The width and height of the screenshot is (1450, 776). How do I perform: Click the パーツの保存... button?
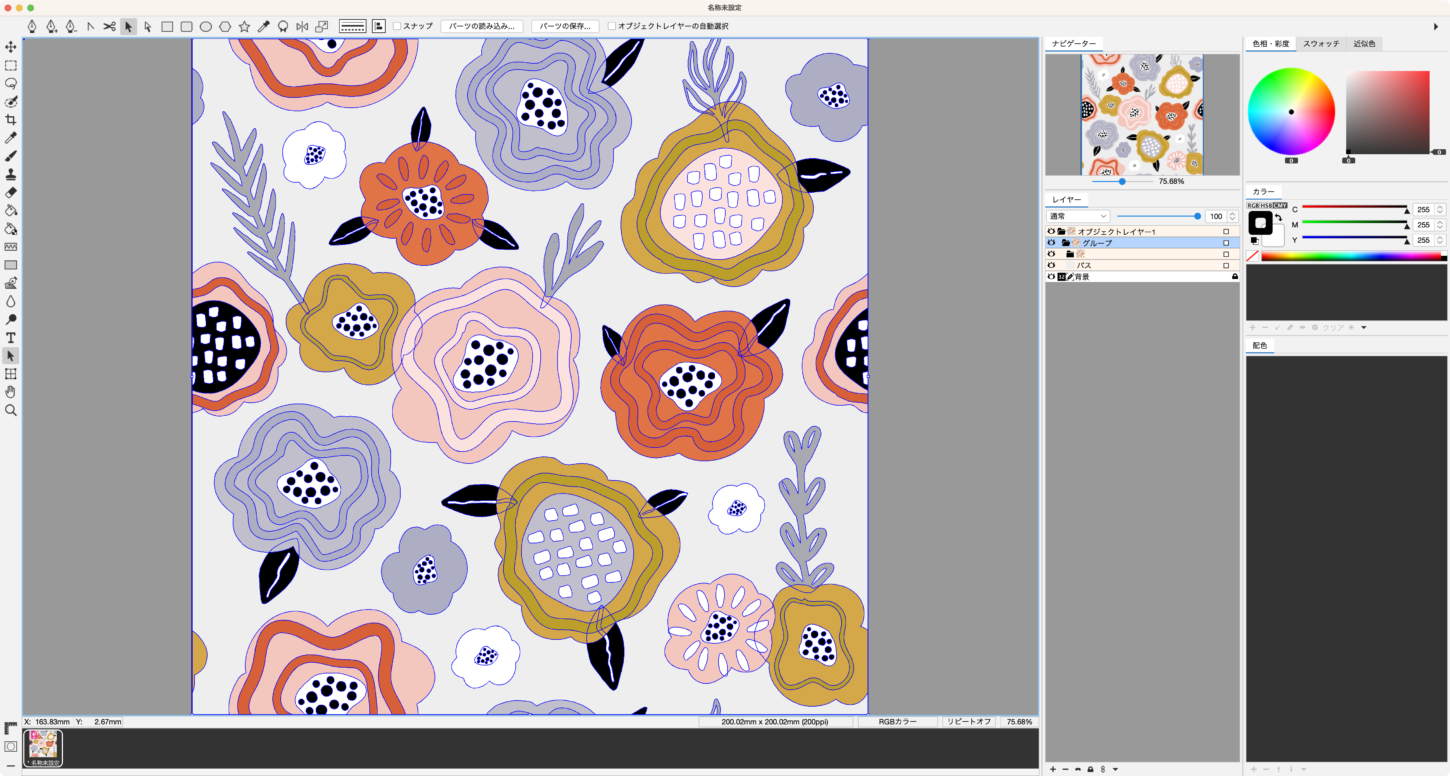coord(565,26)
